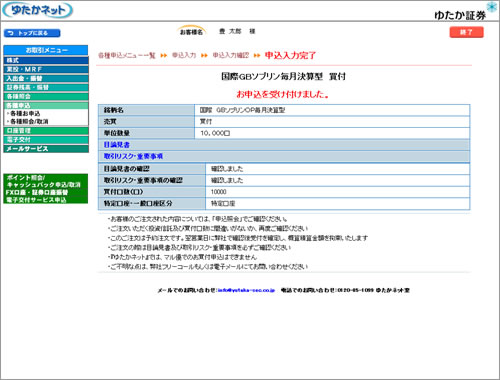The image size is (500, 380).
Task: Click 各種申込メニュー一覧 breadcrumb
Action: 127,55
